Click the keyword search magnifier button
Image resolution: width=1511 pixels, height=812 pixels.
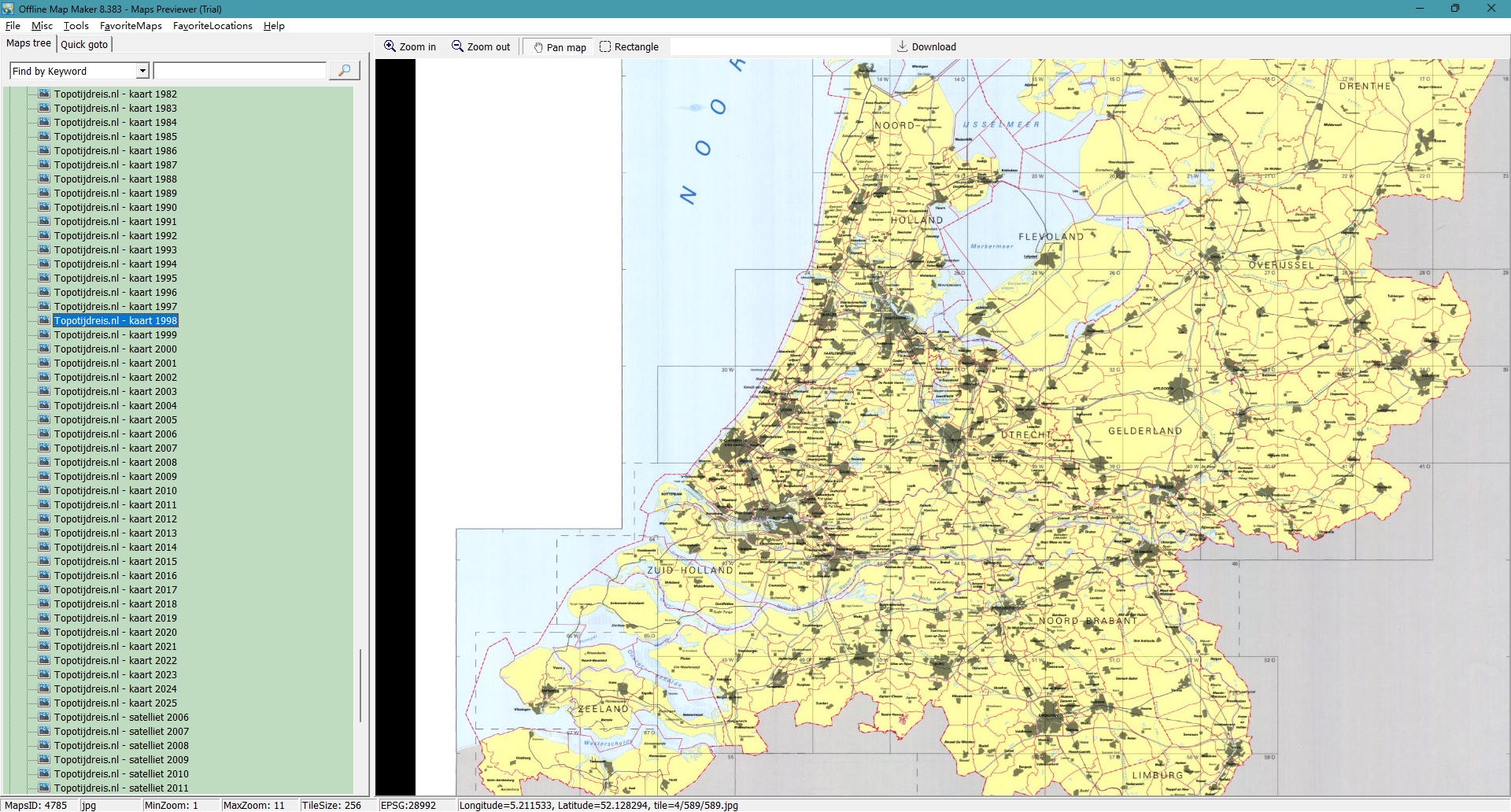[x=344, y=71]
